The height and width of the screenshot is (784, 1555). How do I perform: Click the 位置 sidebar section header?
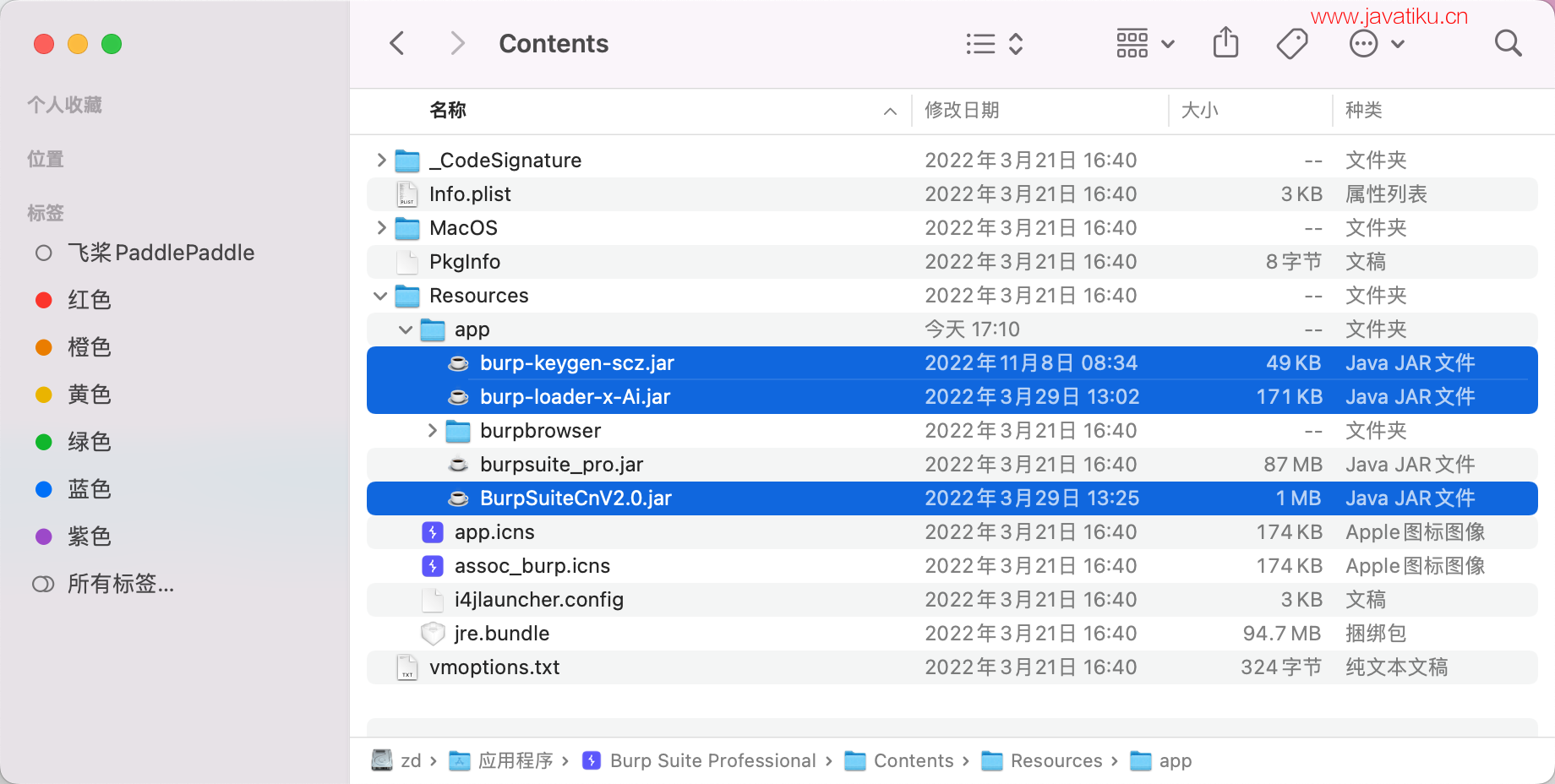coord(46,159)
